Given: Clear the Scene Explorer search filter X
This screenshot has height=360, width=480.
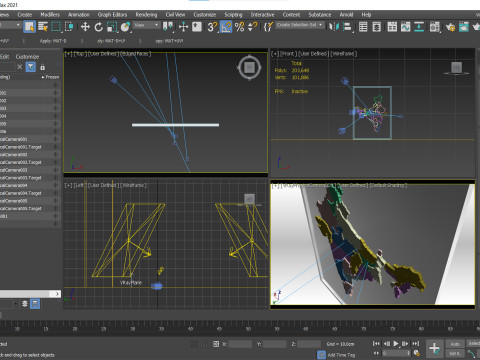Looking at the screenshot, I should pyautogui.click(x=20, y=67).
